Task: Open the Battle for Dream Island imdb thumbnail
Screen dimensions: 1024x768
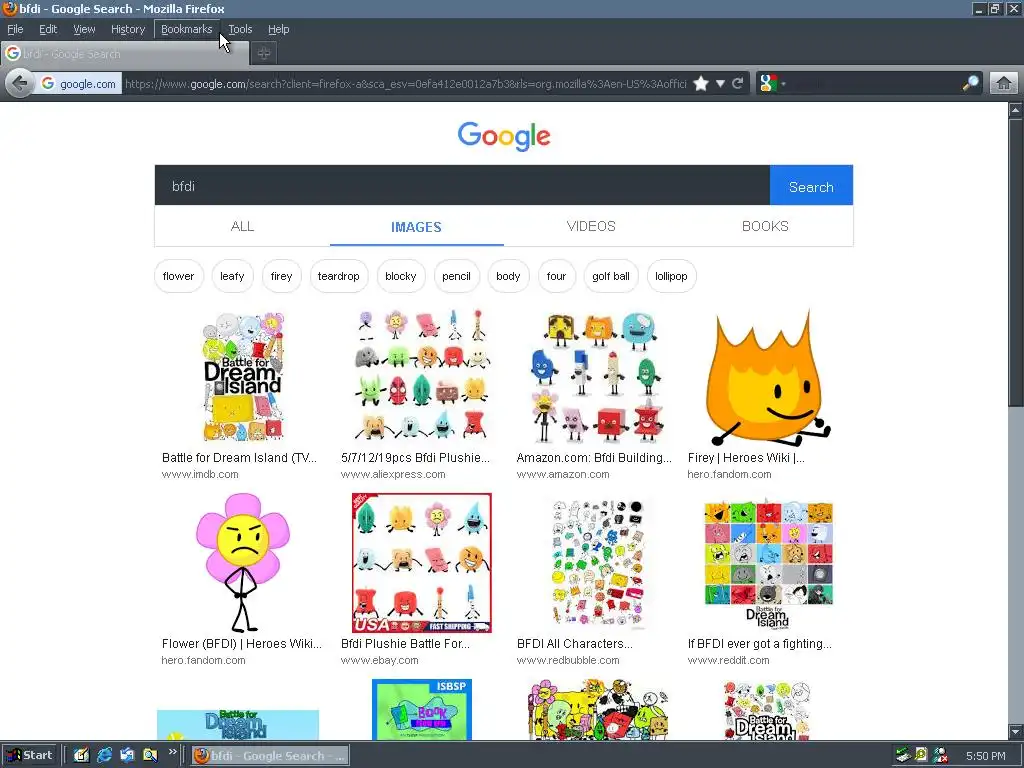Action: pos(242,376)
